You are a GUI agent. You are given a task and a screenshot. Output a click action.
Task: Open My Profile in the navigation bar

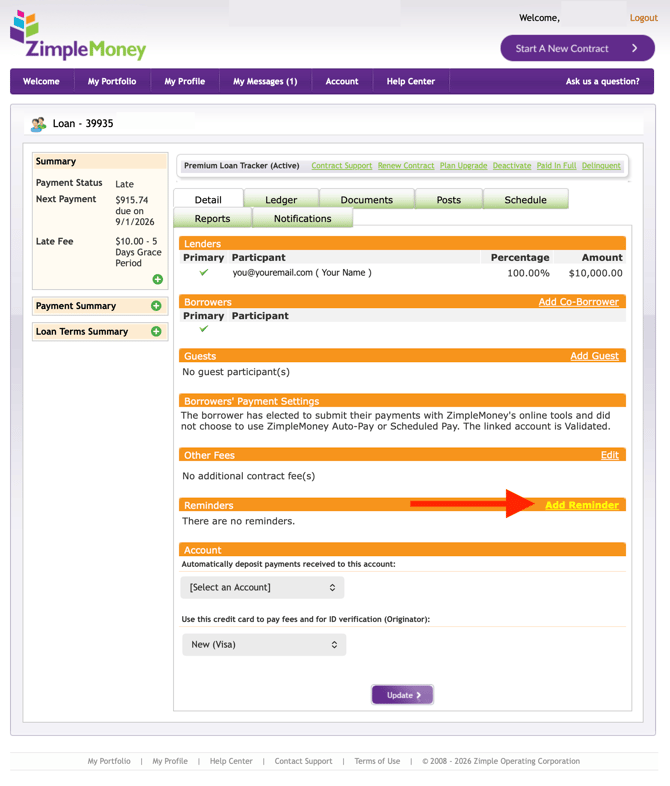point(185,81)
